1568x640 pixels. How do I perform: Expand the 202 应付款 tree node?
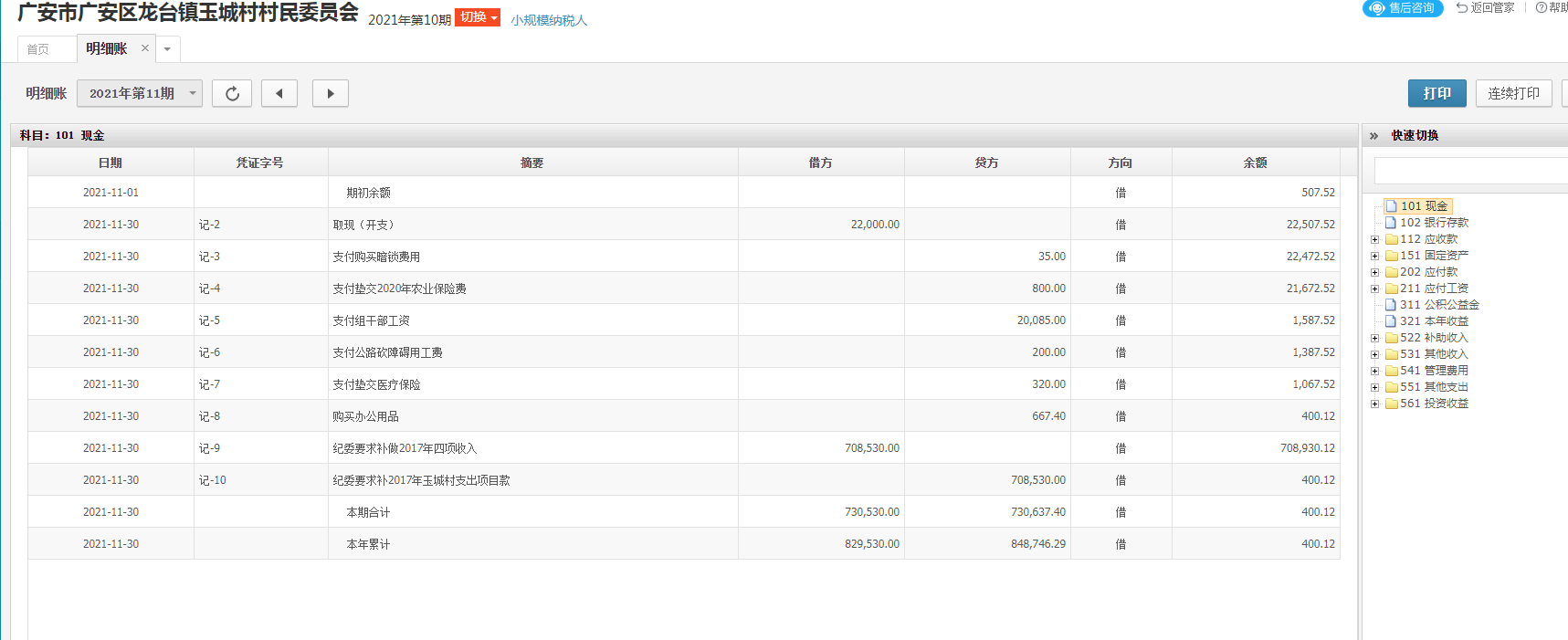point(1374,272)
